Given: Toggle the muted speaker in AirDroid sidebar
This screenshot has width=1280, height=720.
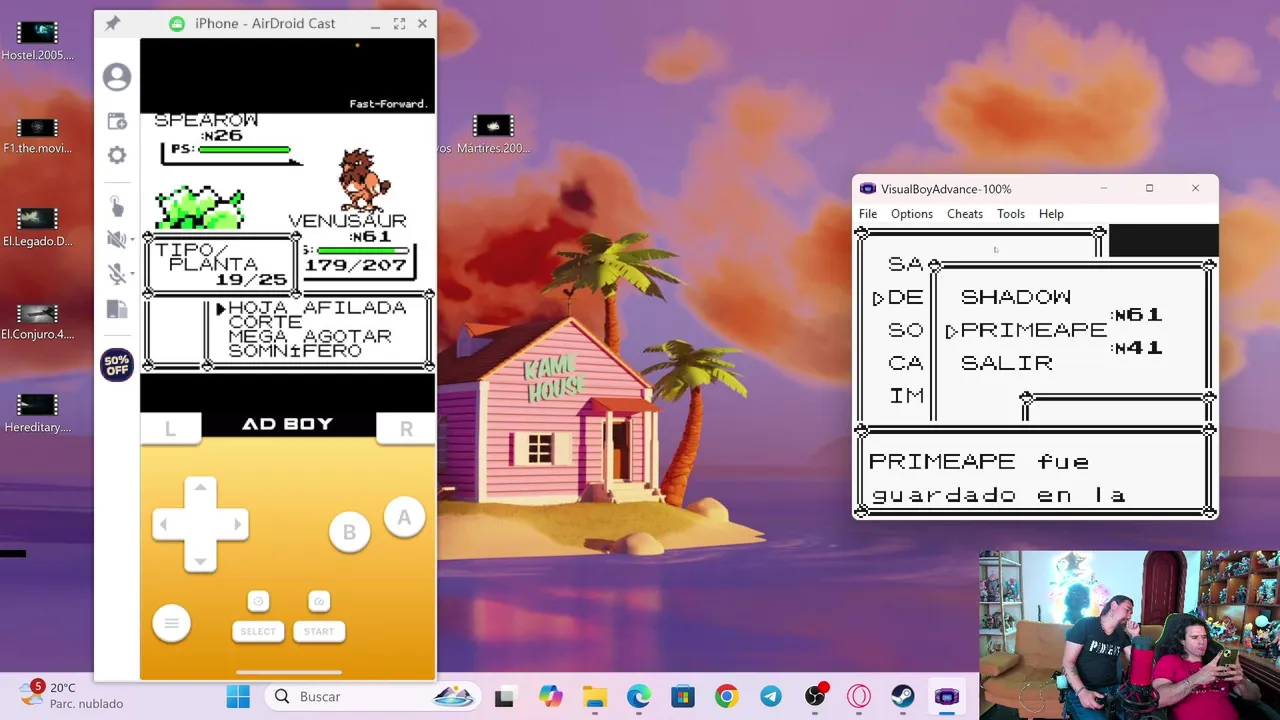Looking at the screenshot, I should (117, 239).
